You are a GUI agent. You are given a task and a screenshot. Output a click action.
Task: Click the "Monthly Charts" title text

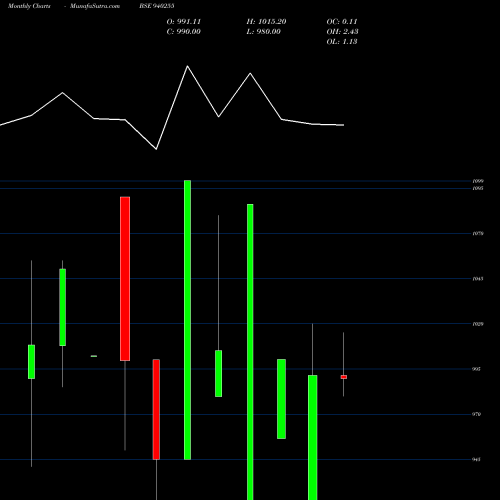pyautogui.click(x=29, y=6)
